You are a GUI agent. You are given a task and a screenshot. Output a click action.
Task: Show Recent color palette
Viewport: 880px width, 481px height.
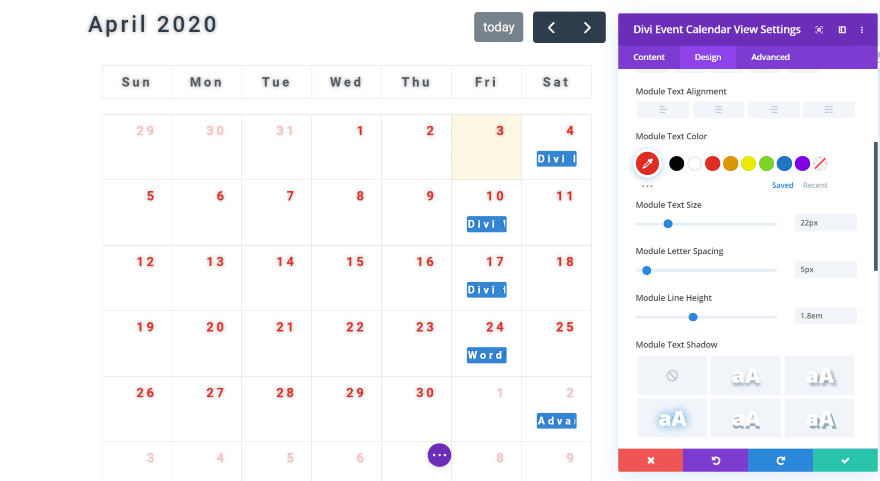click(x=815, y=185)
